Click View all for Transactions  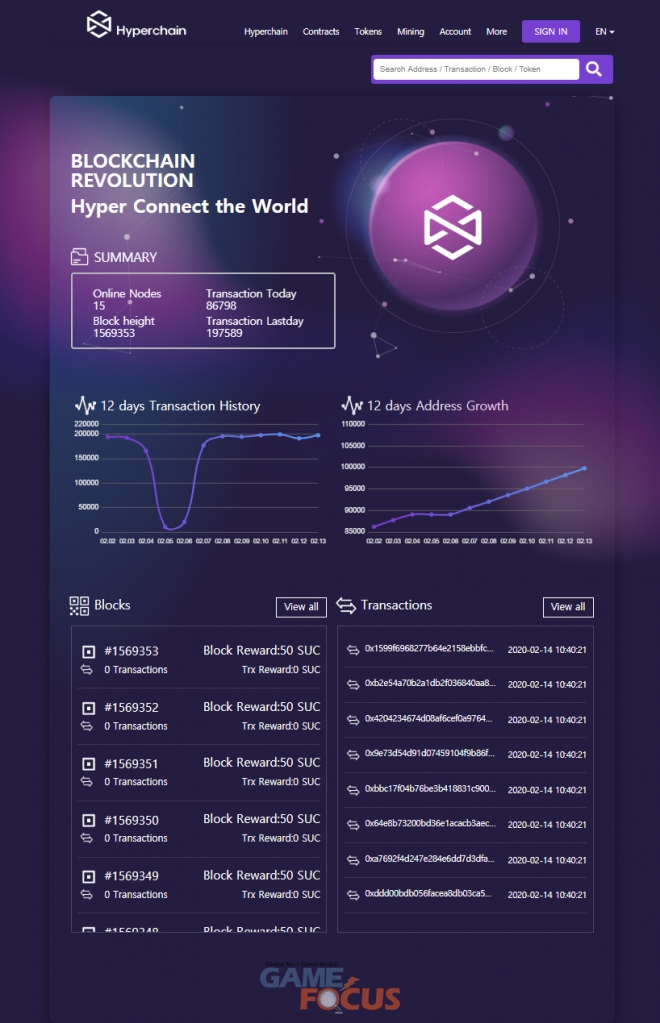pos(568,607)
